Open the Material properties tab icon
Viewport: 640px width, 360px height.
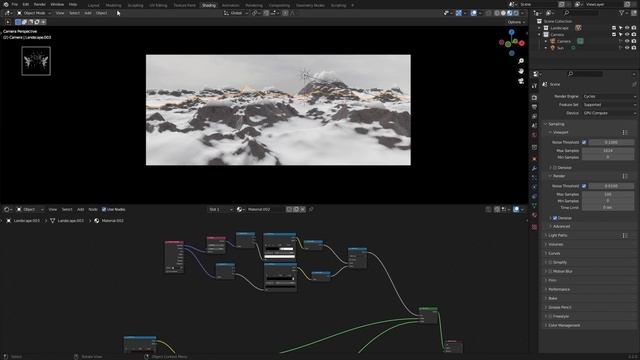pyautogui.click(x=534, y=216)
